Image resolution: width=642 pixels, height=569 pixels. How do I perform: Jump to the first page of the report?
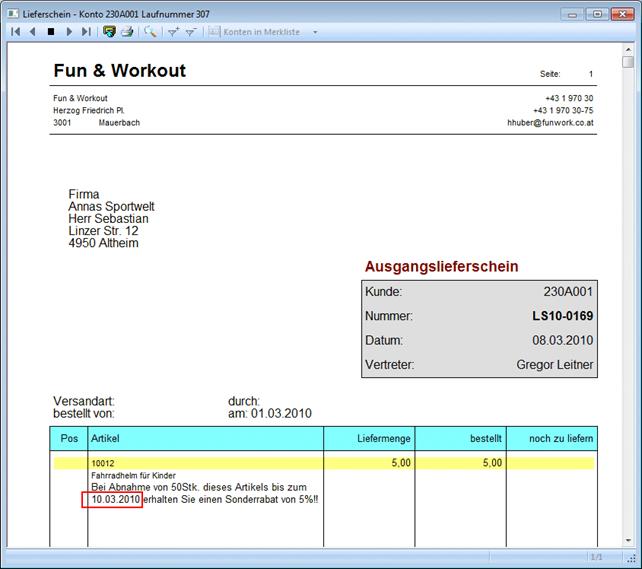pyautogui.click(x=15, y=32)
